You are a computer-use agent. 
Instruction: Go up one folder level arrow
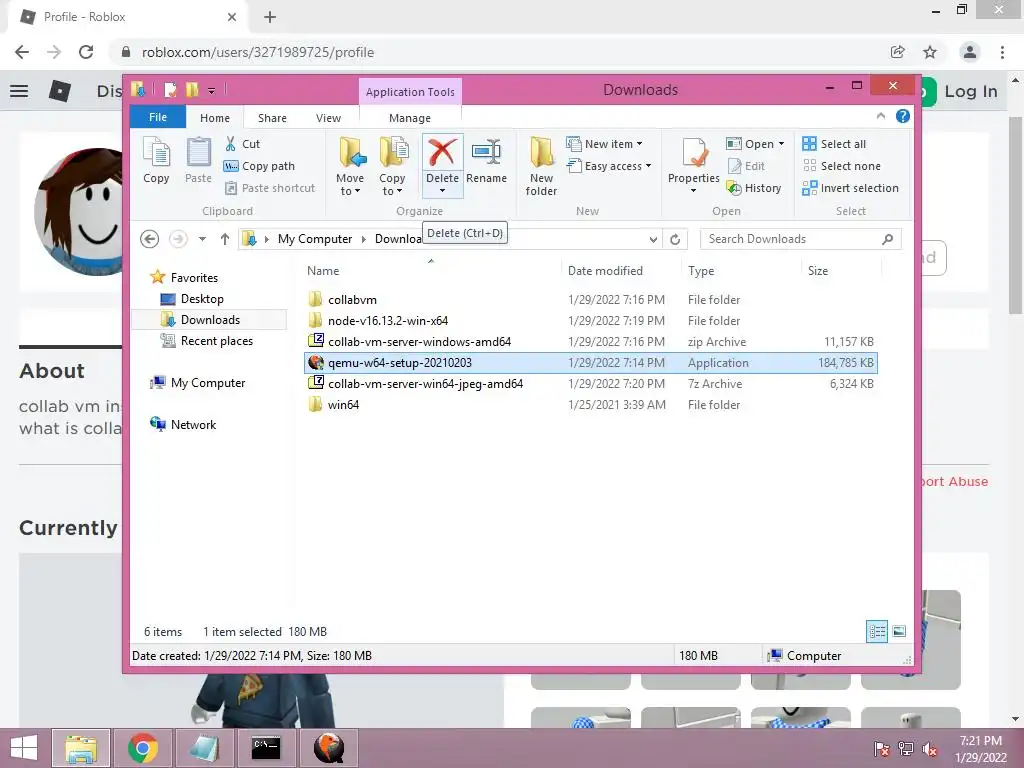(225, 239)
